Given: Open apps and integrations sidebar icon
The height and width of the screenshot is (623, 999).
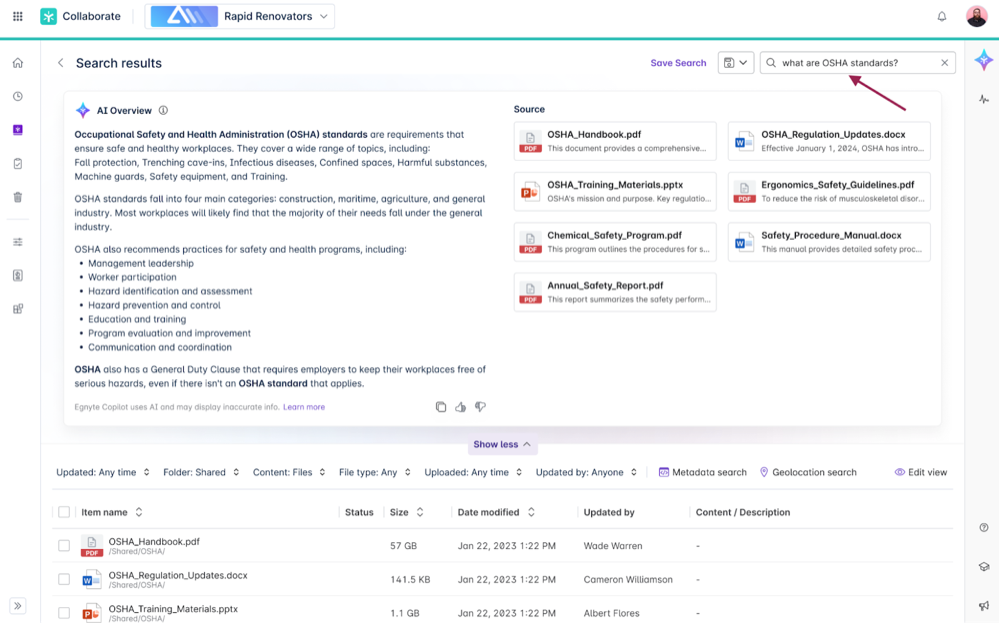Looking at the screenshot, I should (18, 309).
